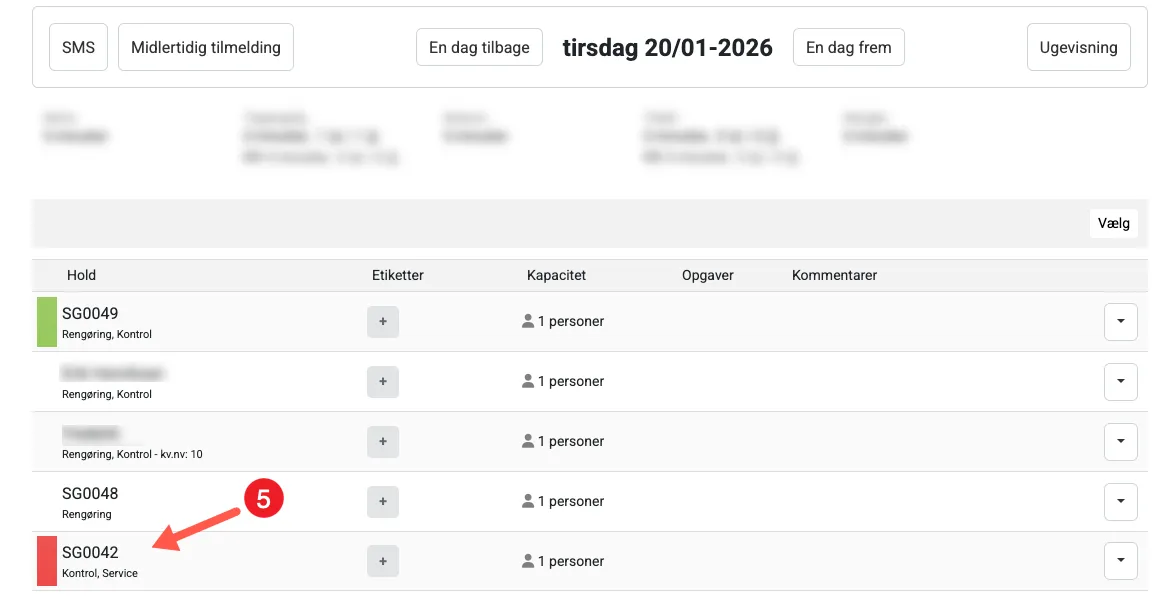Expand the dropdown on the SG0042 row

pyautogui.click(x=1120, y=561)
